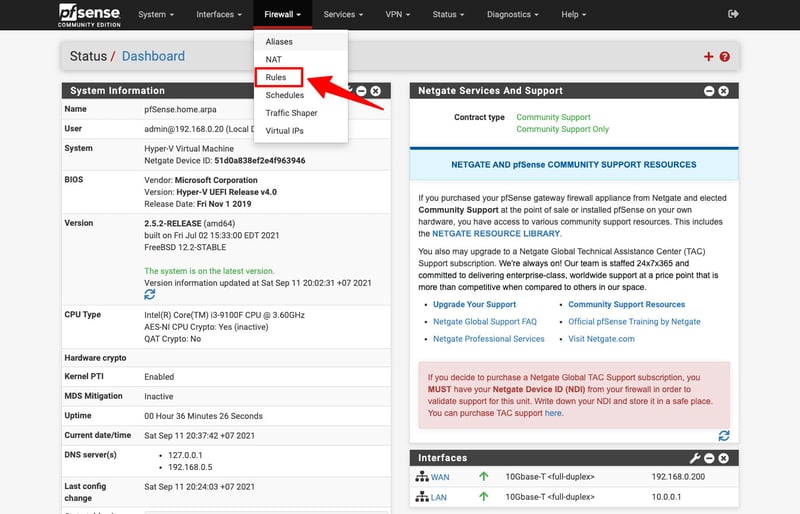Open Visit Netgate.com link
The height and width of the screenshot is (514, 800).
tap(602, 339)
